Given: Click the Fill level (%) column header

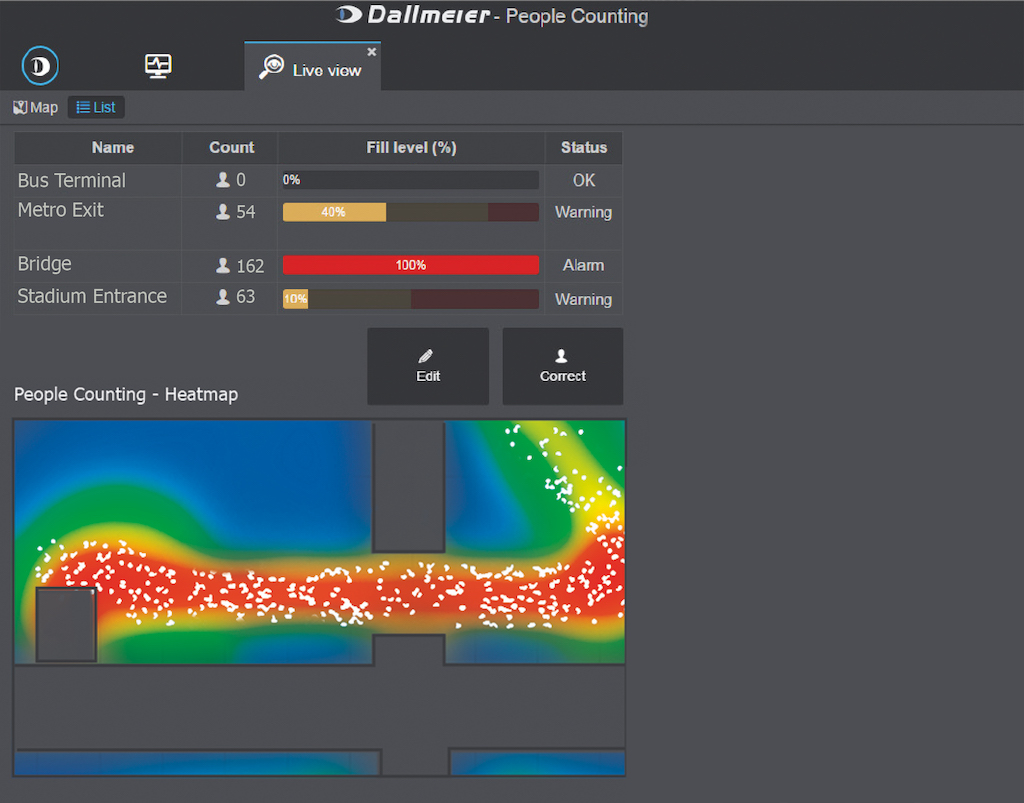Looking at the screenshot, I should click(411, 147).
